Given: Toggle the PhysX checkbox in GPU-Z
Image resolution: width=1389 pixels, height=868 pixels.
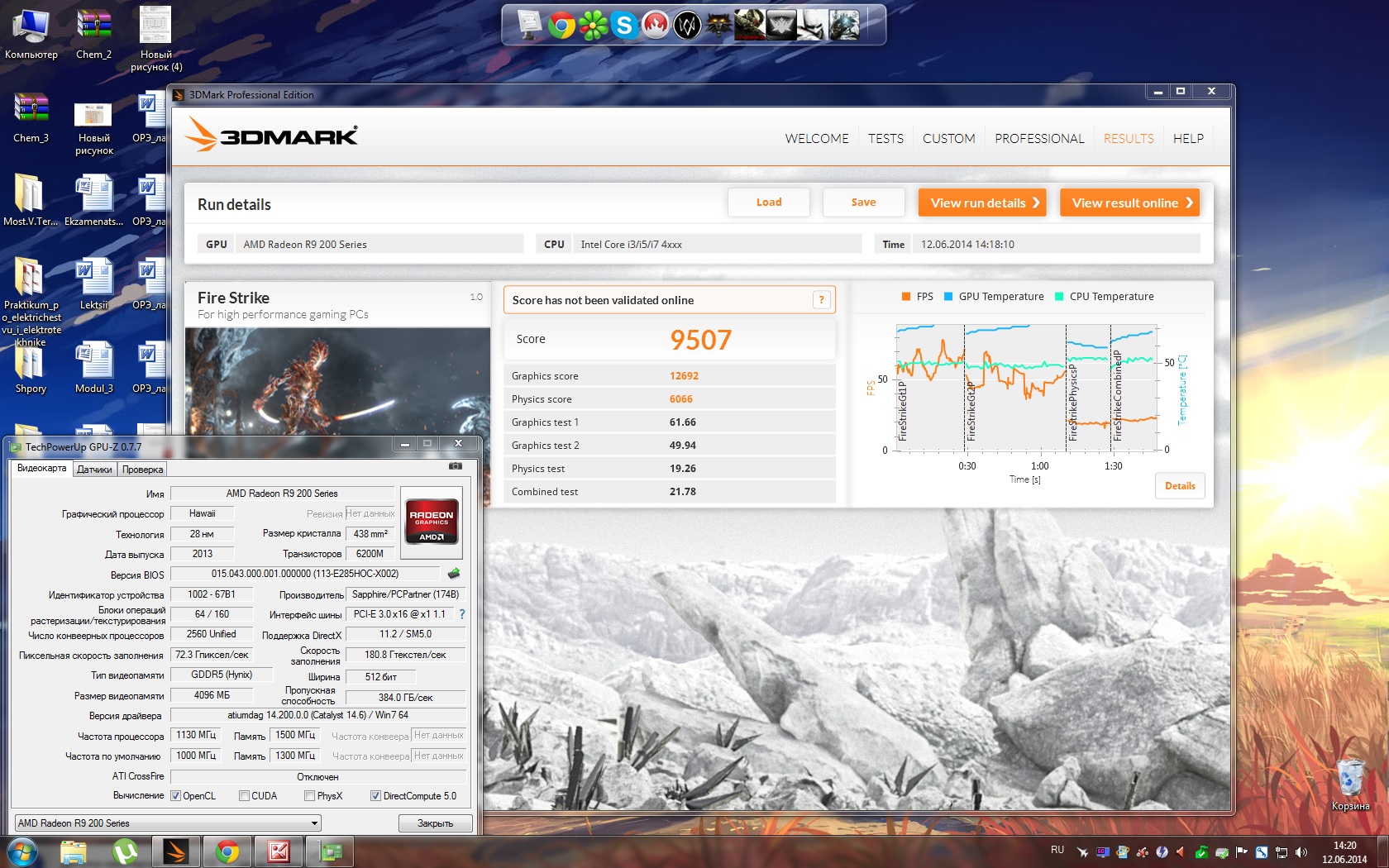Looking at the screenshot, I should pos(309,796).
